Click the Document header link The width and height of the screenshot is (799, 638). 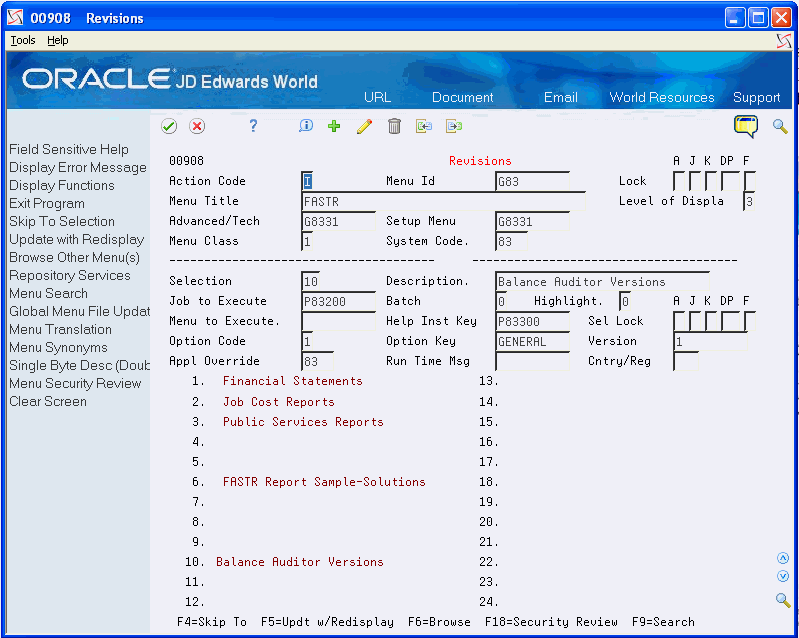coord(463,97)
